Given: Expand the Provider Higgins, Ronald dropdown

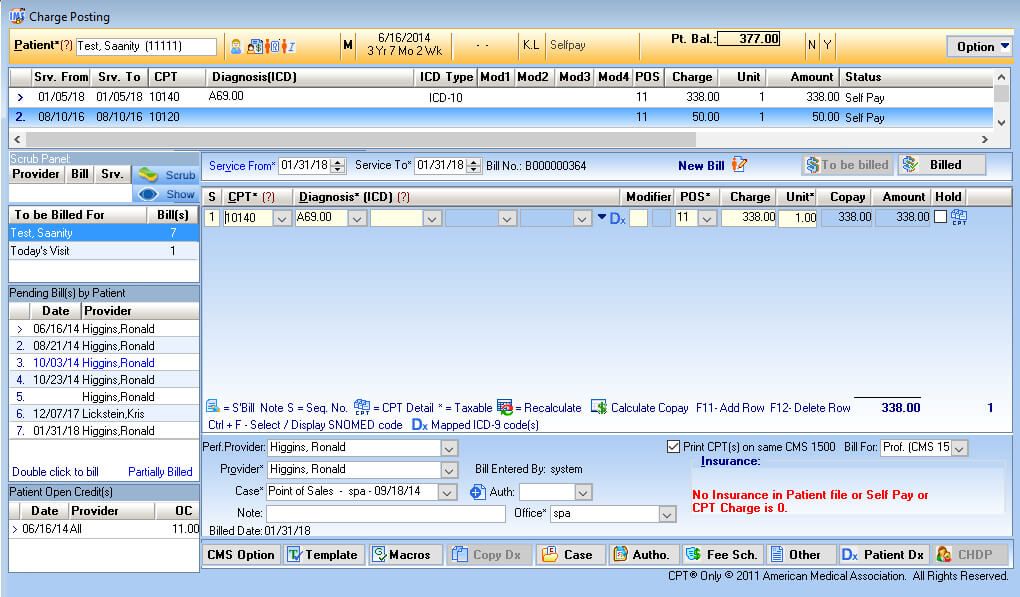Looking at the screenshot, I should pyautogui.click(x=449, y=470).
